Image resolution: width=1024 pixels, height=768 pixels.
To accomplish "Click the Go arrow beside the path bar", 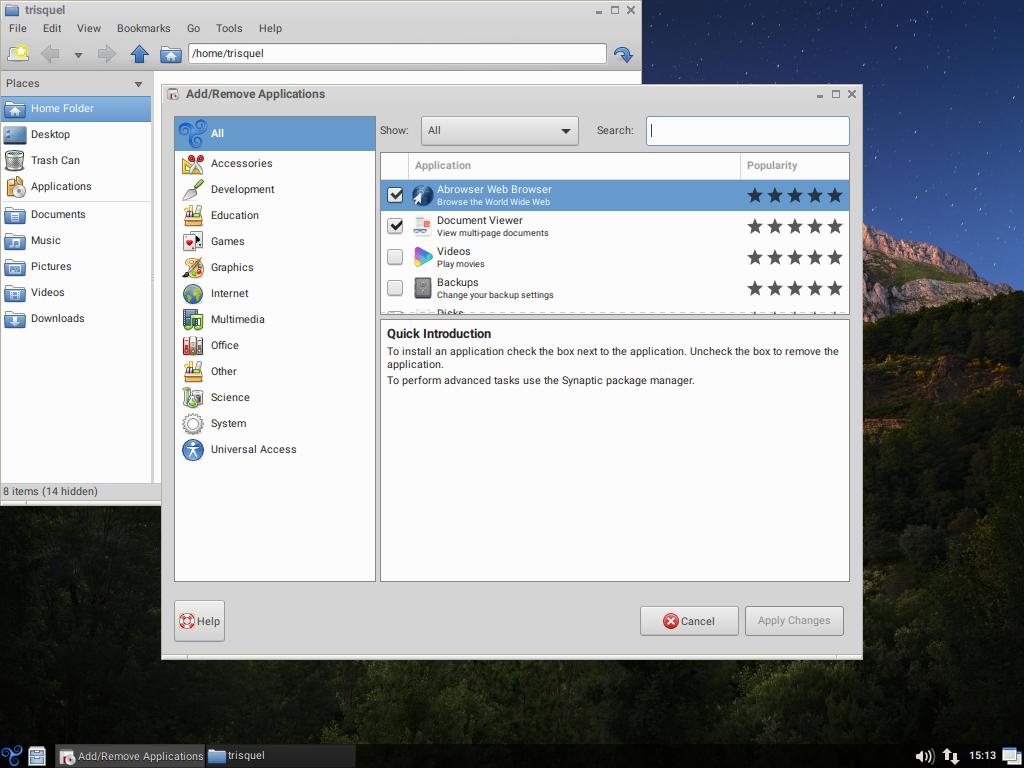I will pyautogui.click(x=623, y=54).
